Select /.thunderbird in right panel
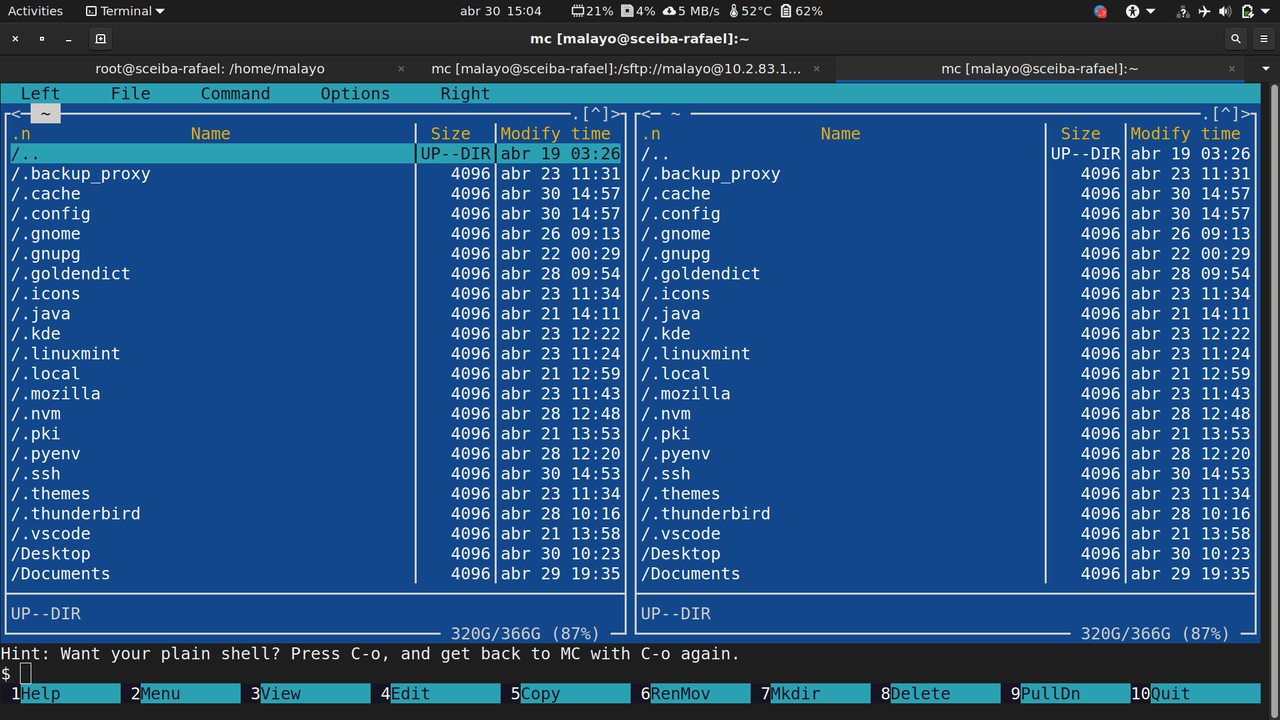Screen dimensions: 1280x720 coord(945,514)
